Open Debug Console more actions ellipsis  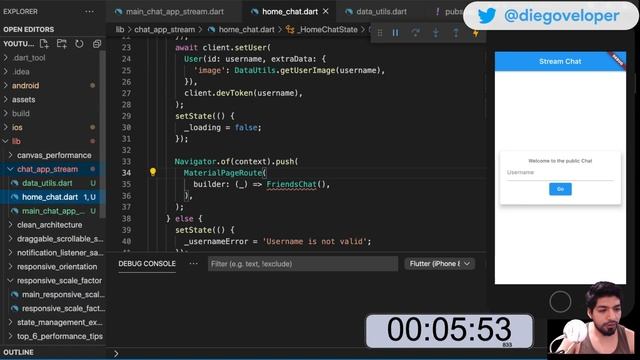[193, 264]
